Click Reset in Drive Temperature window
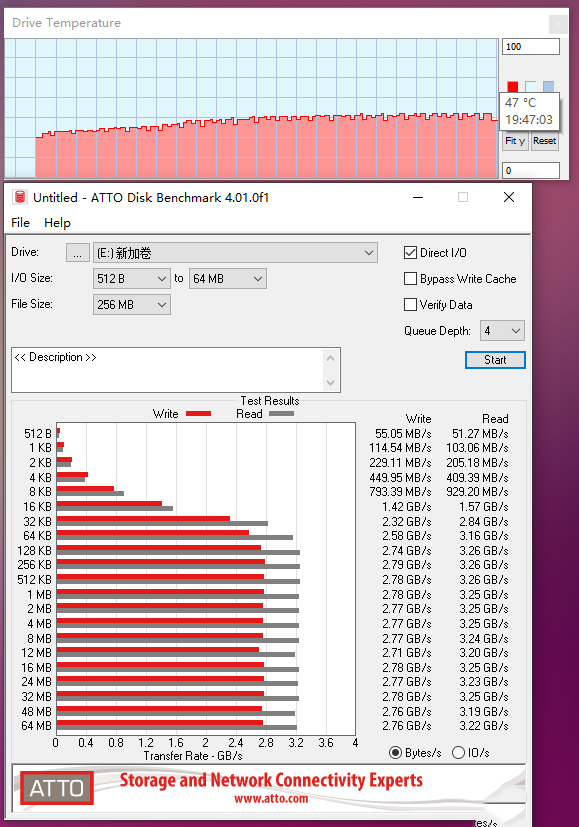579x827 pixels. click(544, 141)
